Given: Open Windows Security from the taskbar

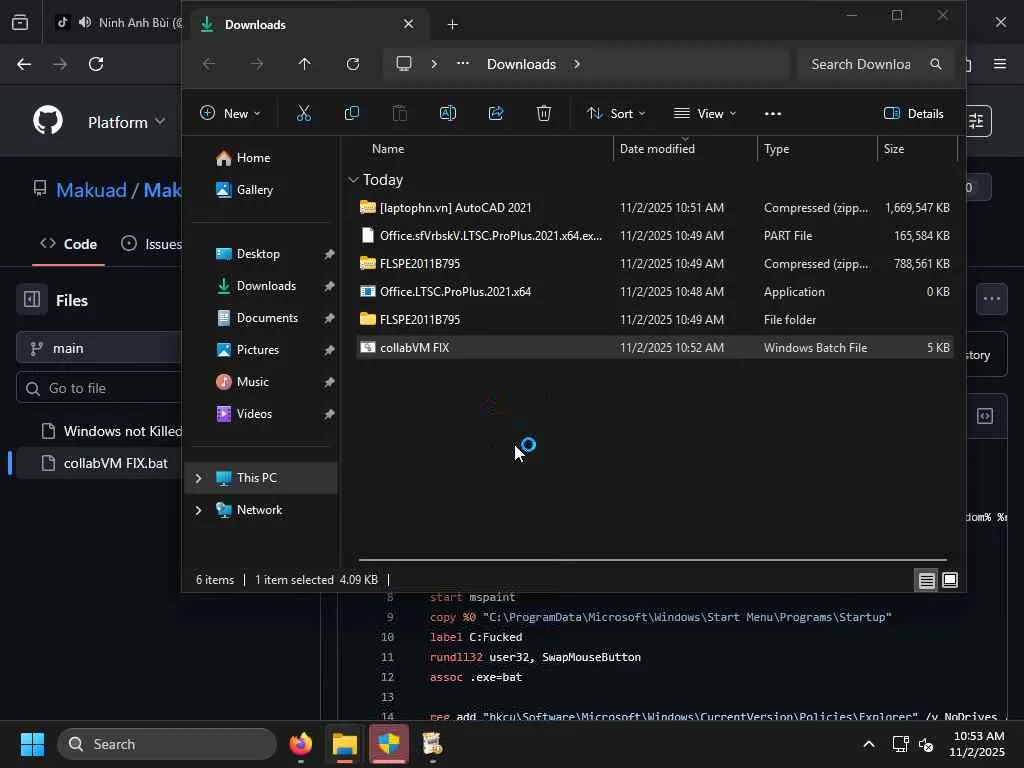Looking at the screenshot, I should tap(389, 744).
